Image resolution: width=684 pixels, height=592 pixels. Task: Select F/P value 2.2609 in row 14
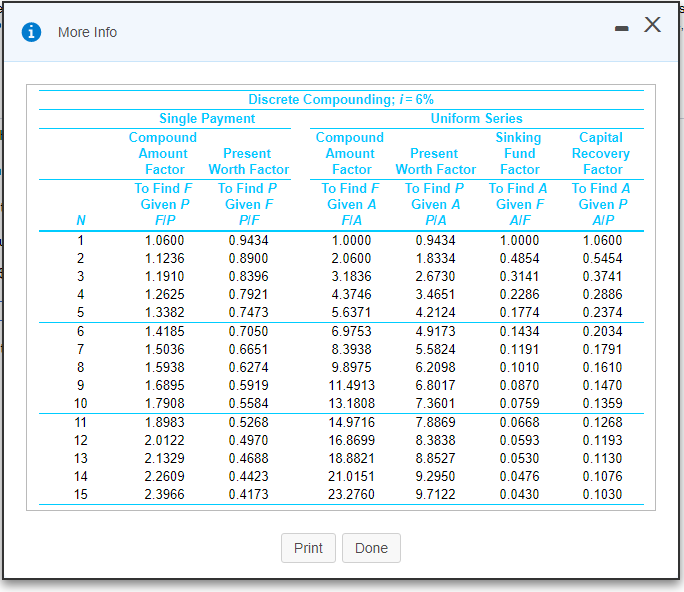point(164,476)
